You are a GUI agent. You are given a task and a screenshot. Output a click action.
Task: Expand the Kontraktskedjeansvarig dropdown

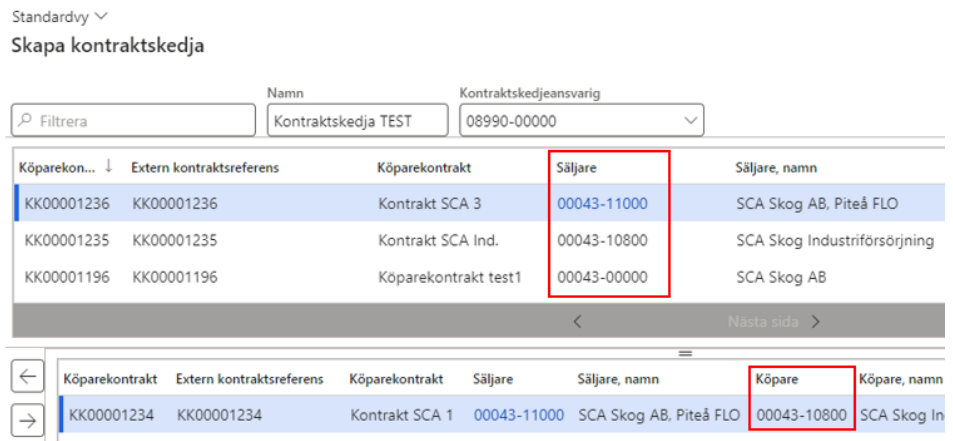point(688,121)
